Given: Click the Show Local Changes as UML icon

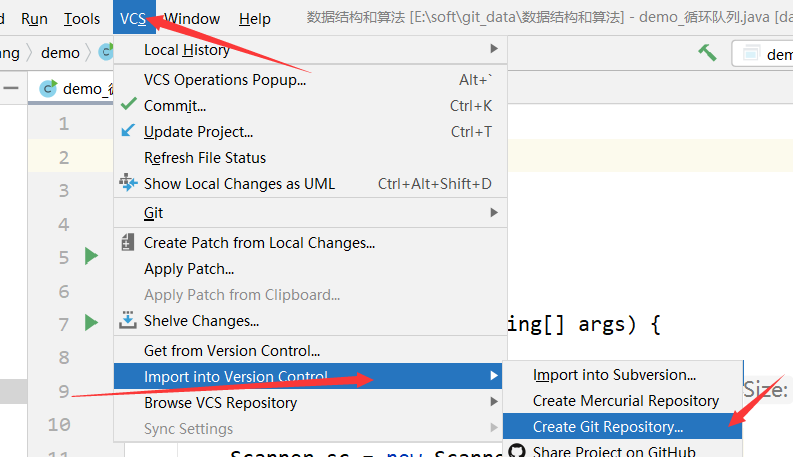Looking at the screenshot, I should click(x=128, y=182).
